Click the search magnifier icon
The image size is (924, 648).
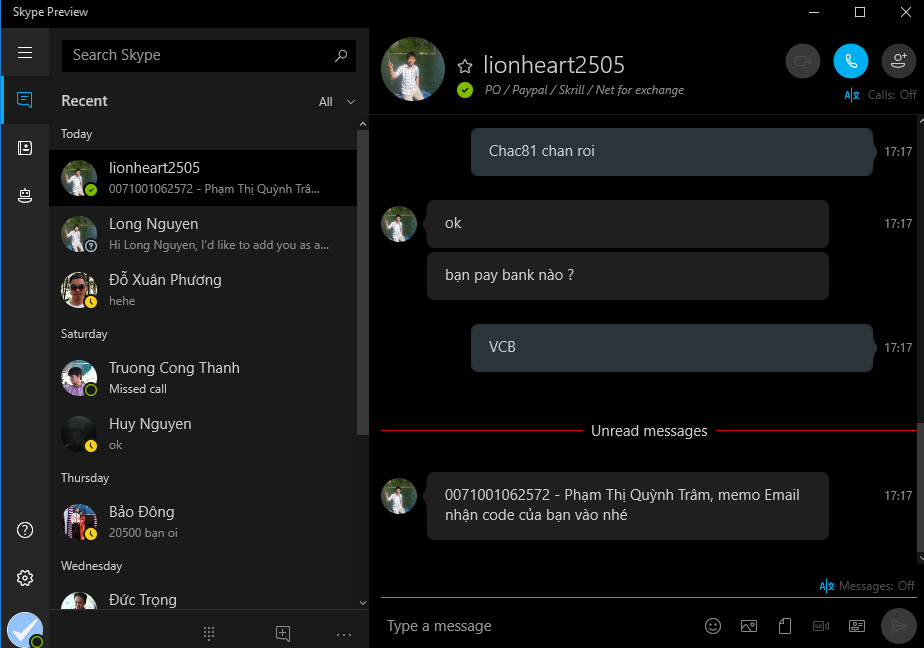(341, 55)
